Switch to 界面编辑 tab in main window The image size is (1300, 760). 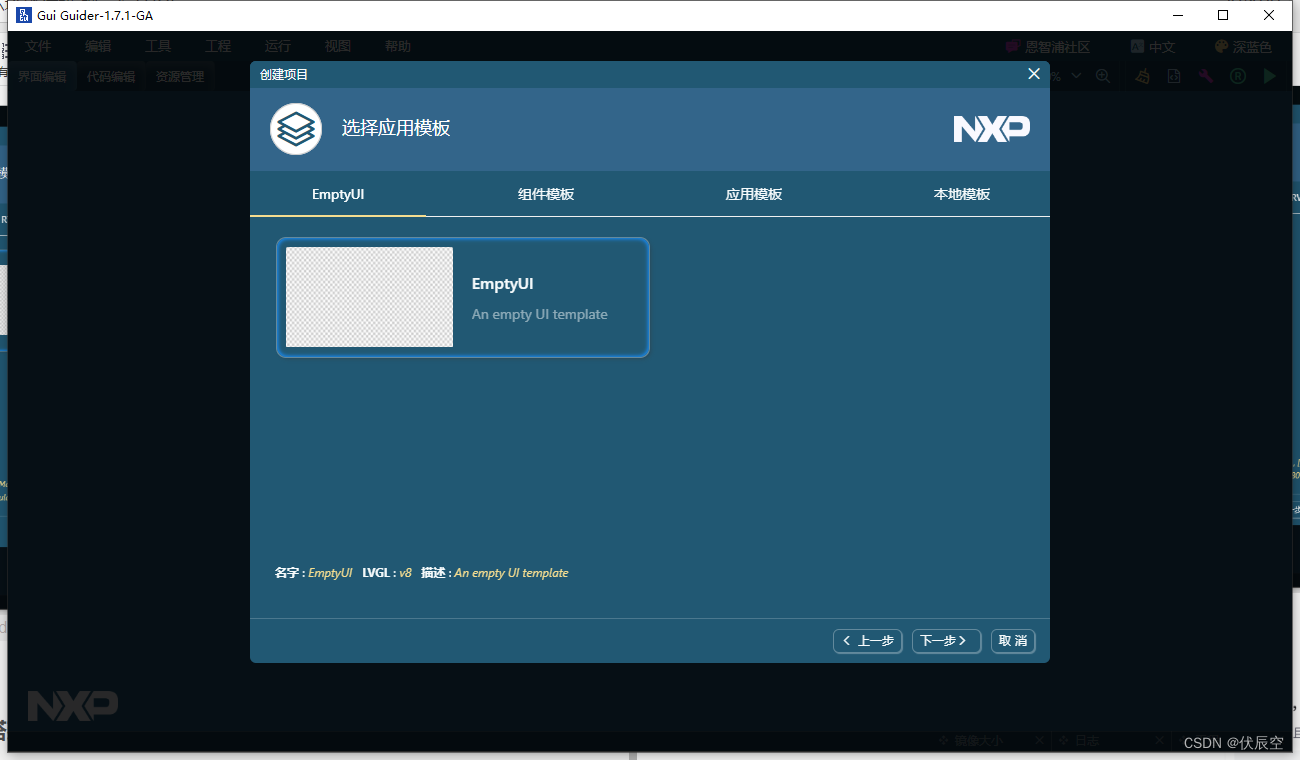click(x=42, y=76)
